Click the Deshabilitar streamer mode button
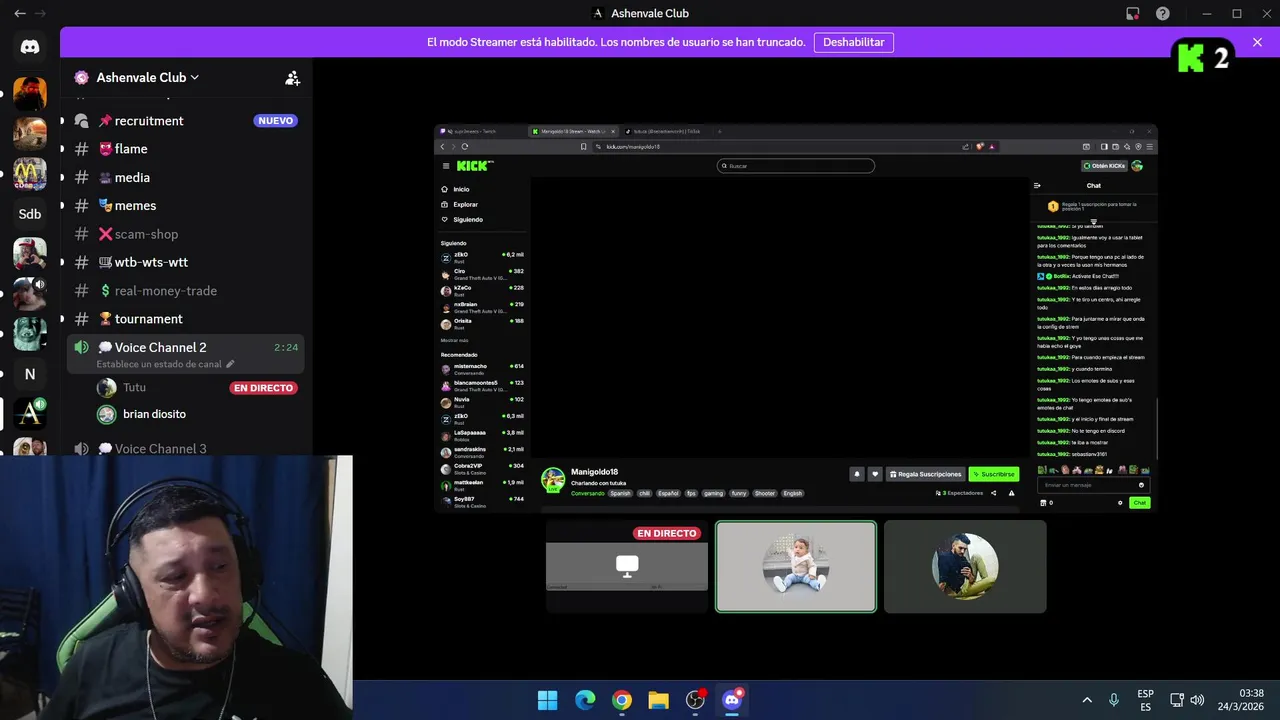Viewport: 1280px width, 720px height. pyautogui.click(x=854, y=42)
